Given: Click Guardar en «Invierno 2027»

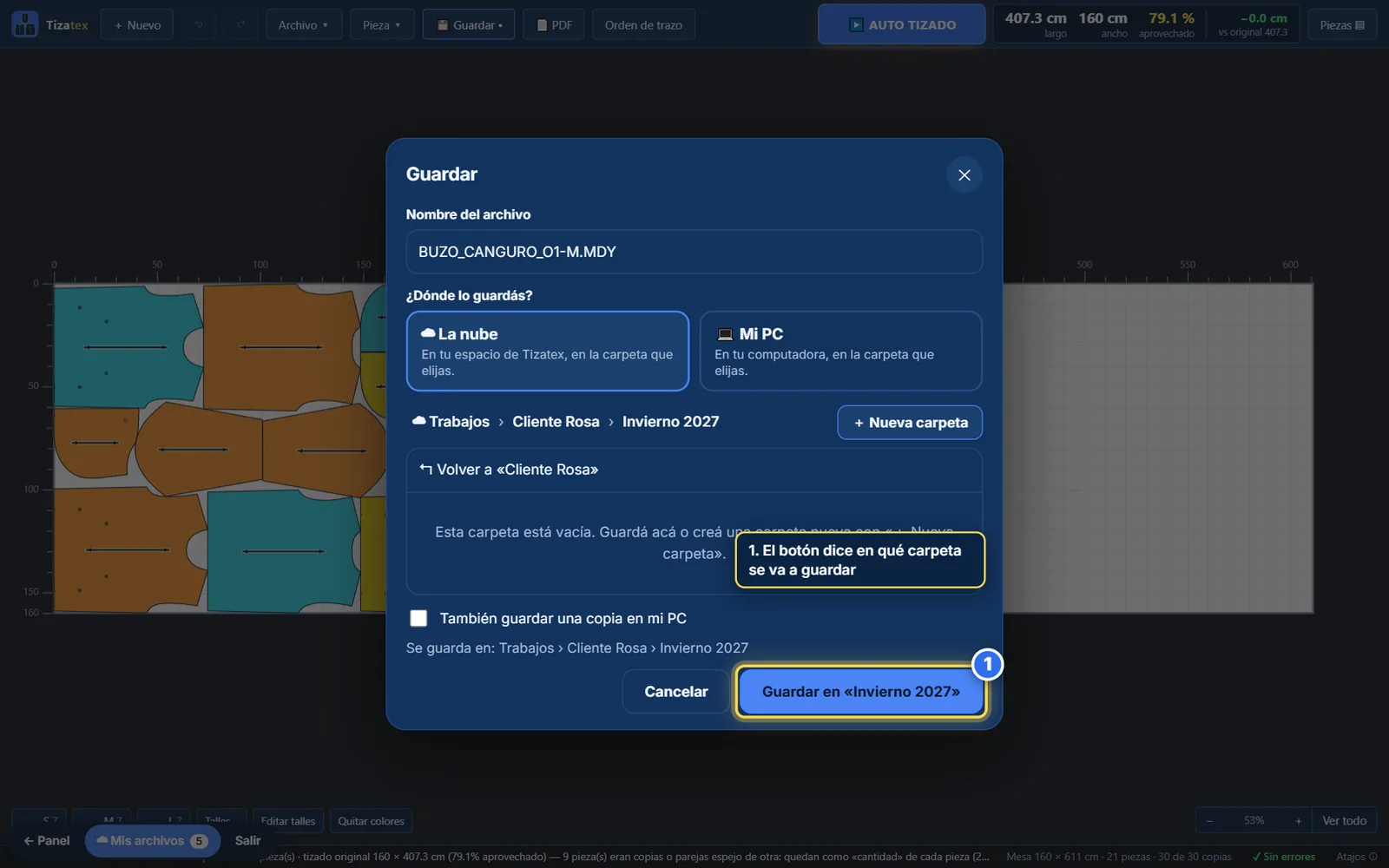Looking at the screenshot, I should pos(860,692).
